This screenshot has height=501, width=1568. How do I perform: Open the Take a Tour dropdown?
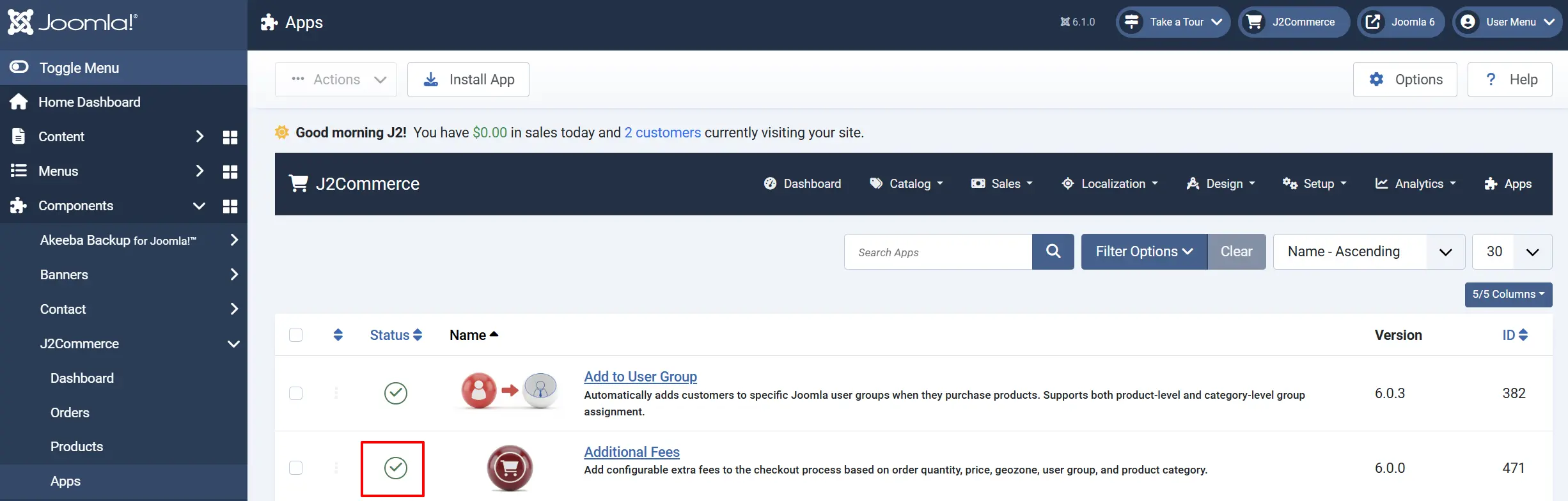[1173, 22]
